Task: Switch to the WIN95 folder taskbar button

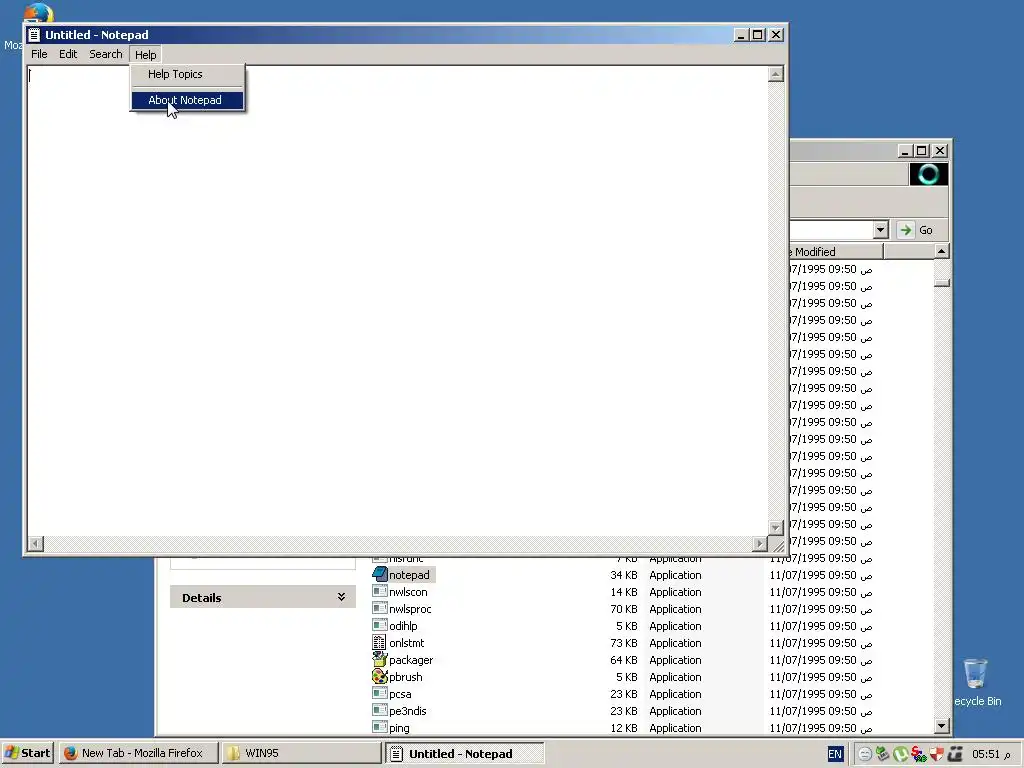Action: click(x=300, y=753)
